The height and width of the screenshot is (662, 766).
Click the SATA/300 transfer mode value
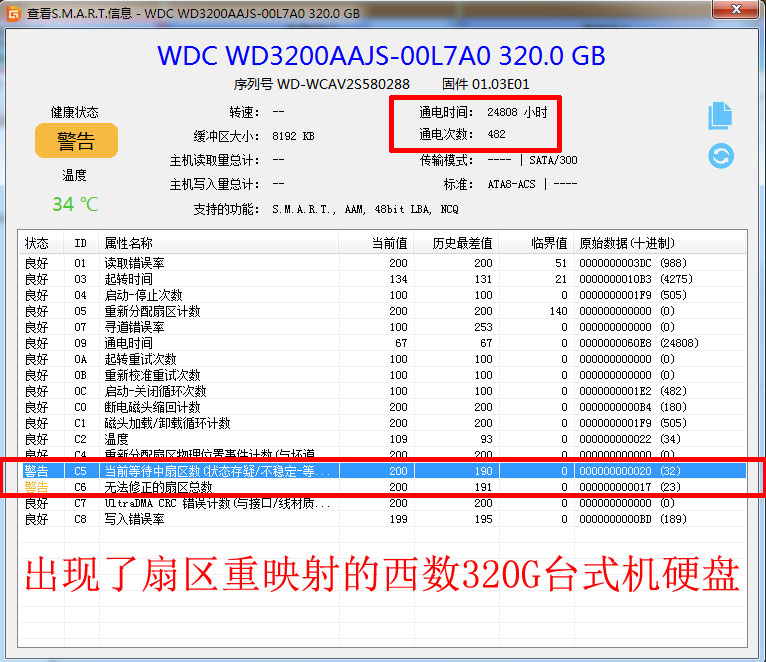click(x=553, y=160)
